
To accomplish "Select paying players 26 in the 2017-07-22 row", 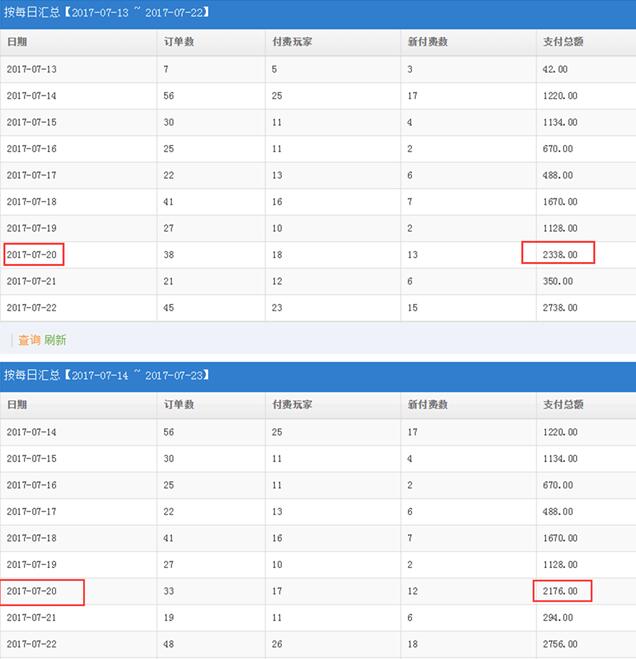I will point(277,644).
